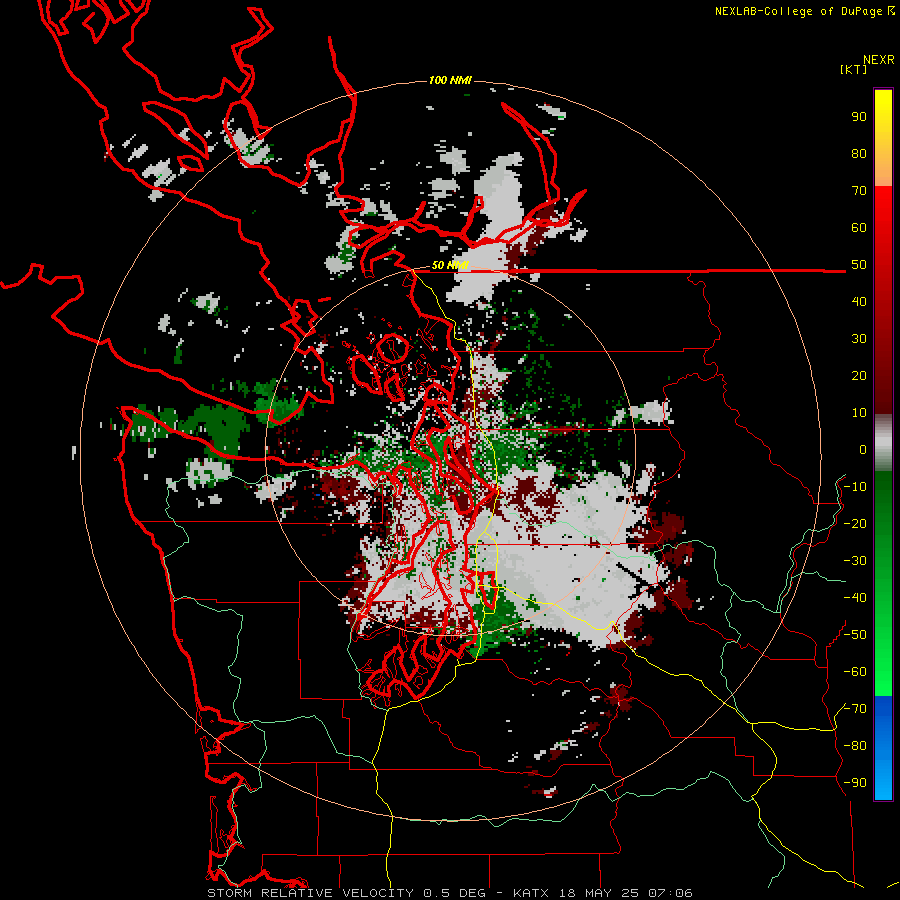Click the -30 value on velocity scale

tap(855, 561)
